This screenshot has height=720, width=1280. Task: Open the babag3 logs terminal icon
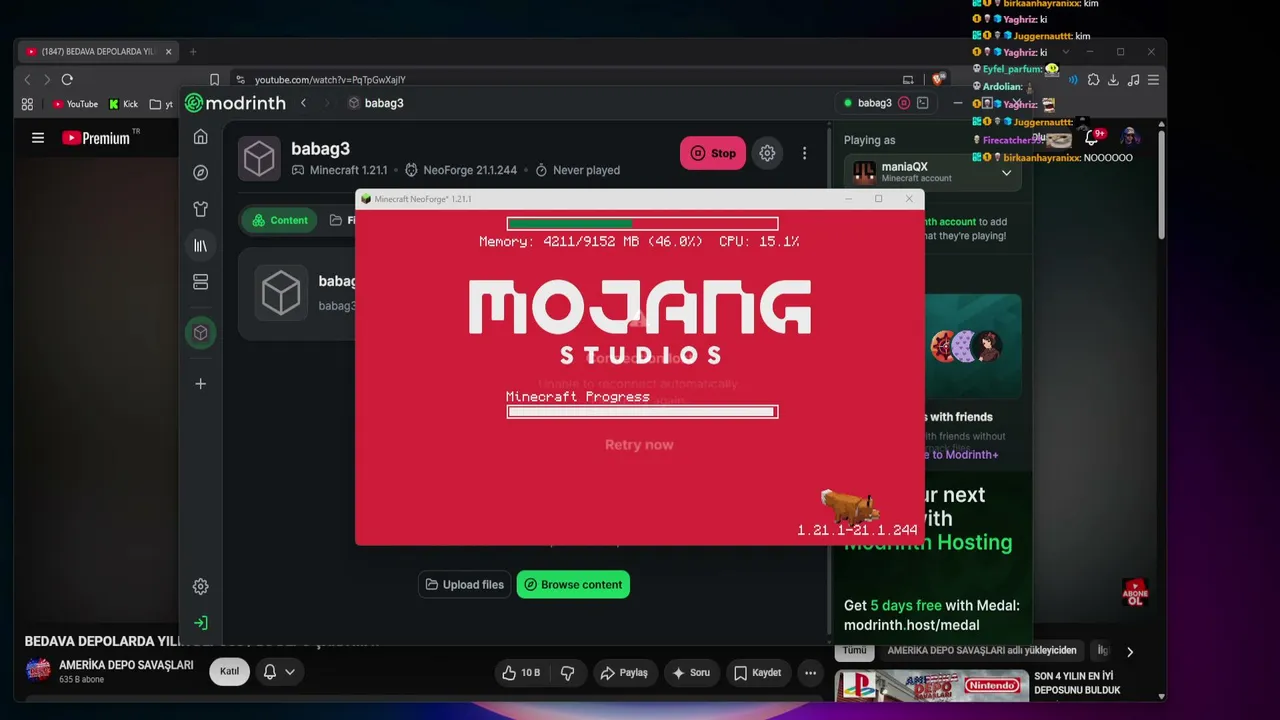[x=923, y=103]
